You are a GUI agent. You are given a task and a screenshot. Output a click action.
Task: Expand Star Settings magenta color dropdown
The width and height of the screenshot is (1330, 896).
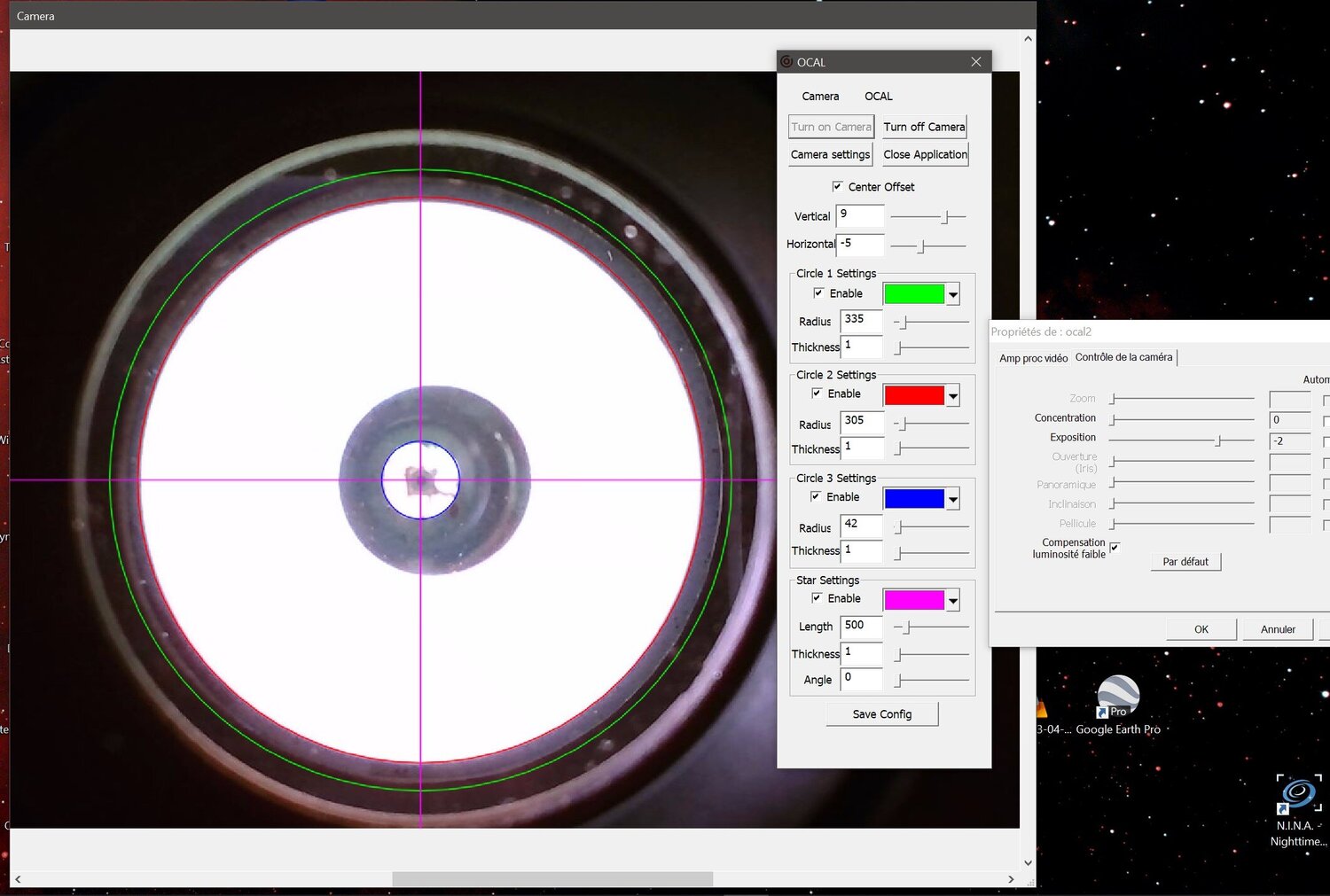pyautogui.click(x=953, y=601)
